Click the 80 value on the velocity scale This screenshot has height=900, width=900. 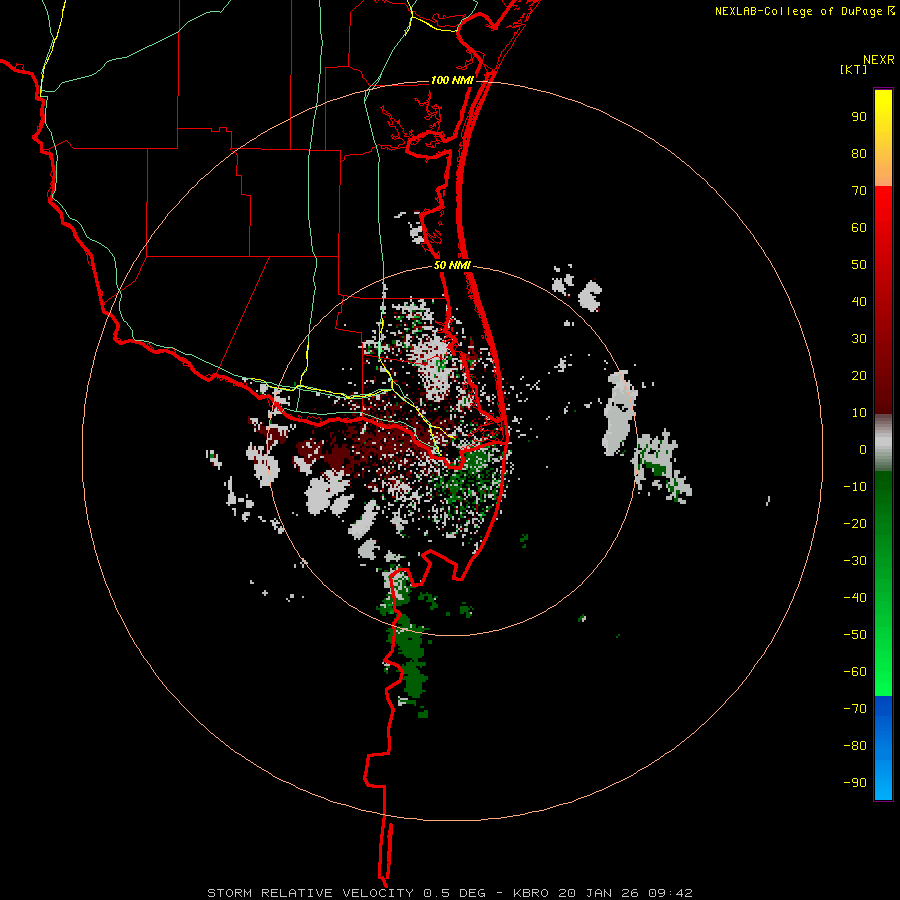click(859, 154)
